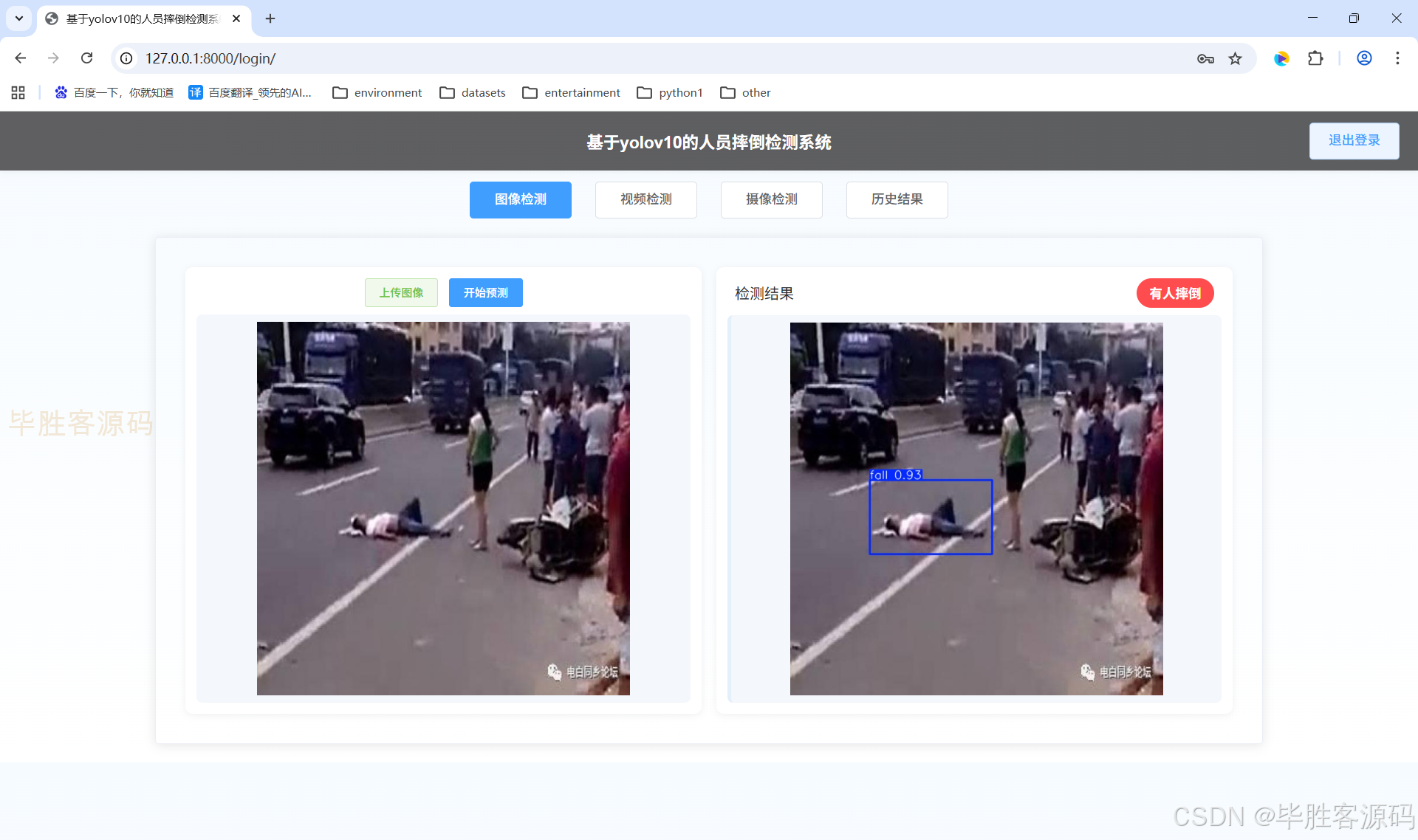Open the extensions puzzle icon
The height and width of the screenshot is (840, 1418).
(1315, 58)
